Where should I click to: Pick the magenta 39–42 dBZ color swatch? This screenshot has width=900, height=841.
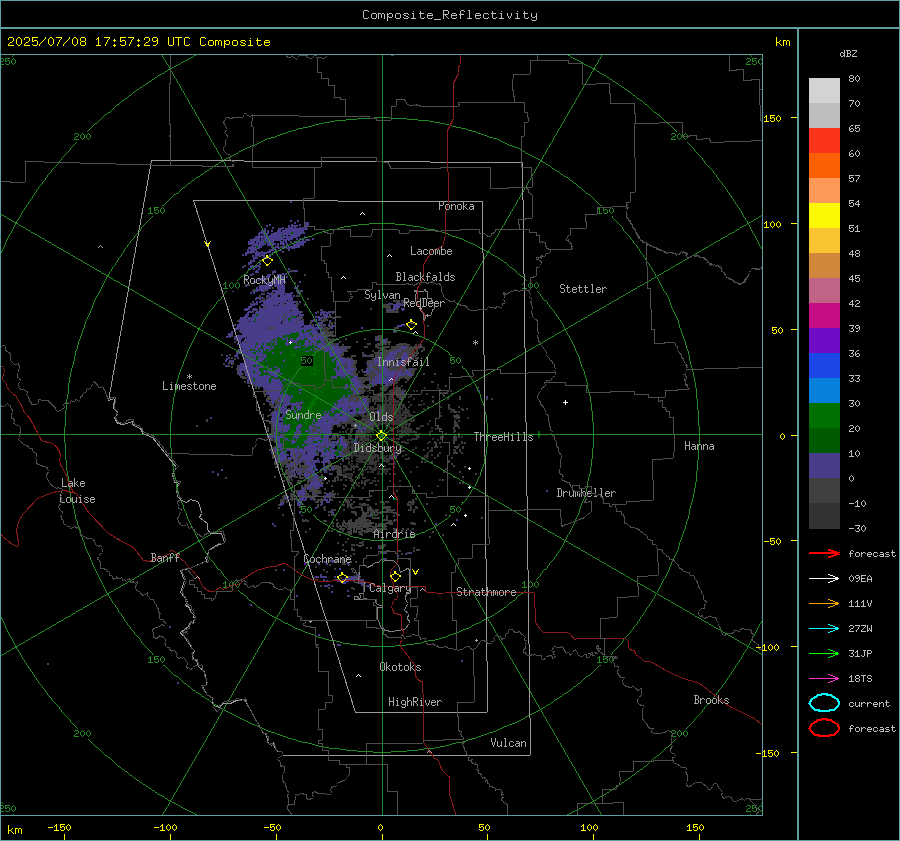pyautogui.click(x=824, y=316)
